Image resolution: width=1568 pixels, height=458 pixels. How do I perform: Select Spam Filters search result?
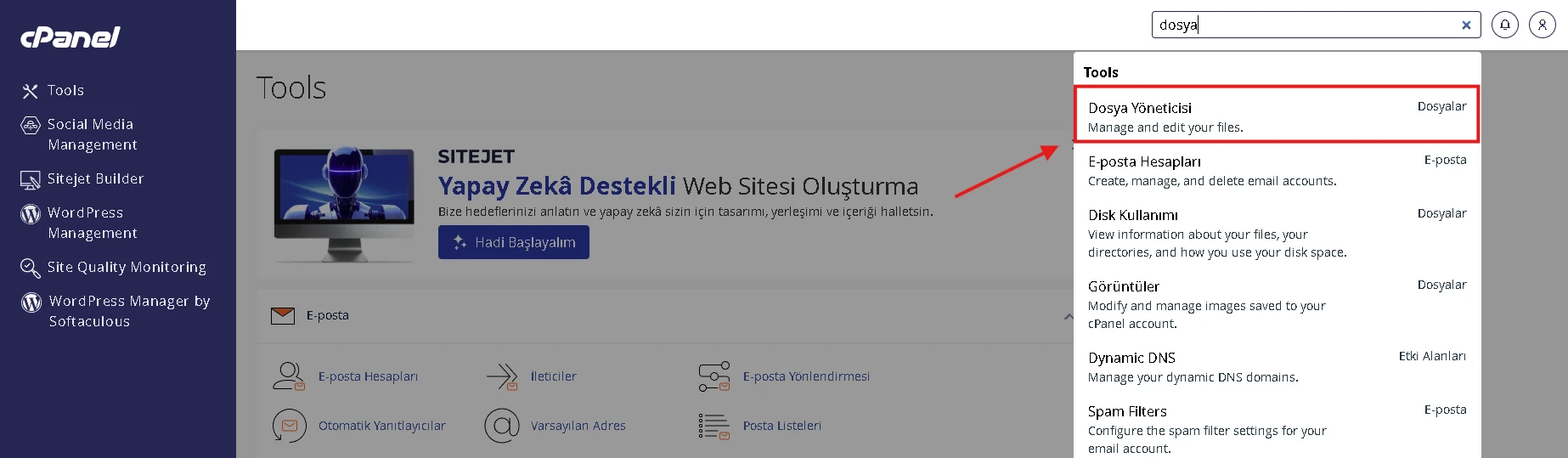[1277, 429]
